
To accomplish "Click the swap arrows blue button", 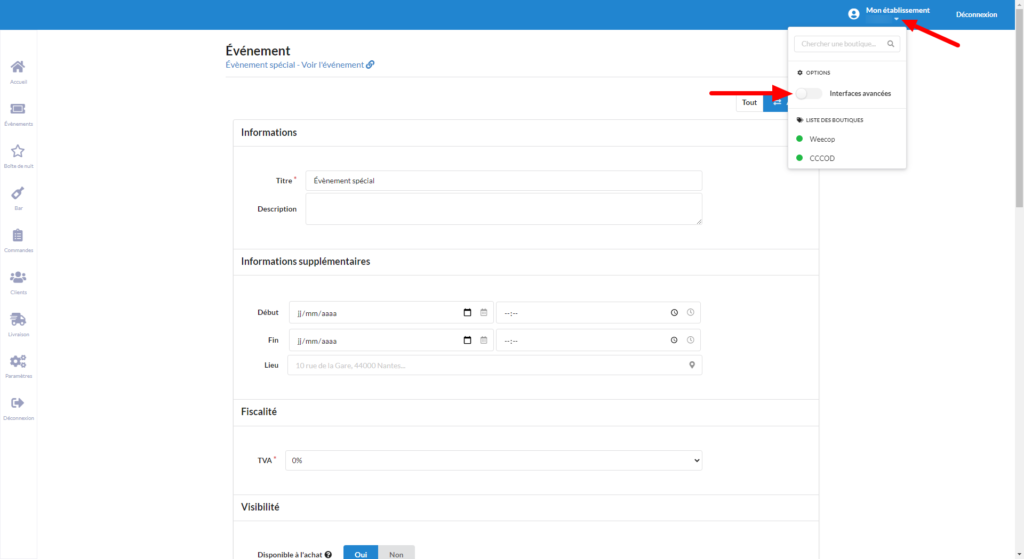I will click(776, 103).
